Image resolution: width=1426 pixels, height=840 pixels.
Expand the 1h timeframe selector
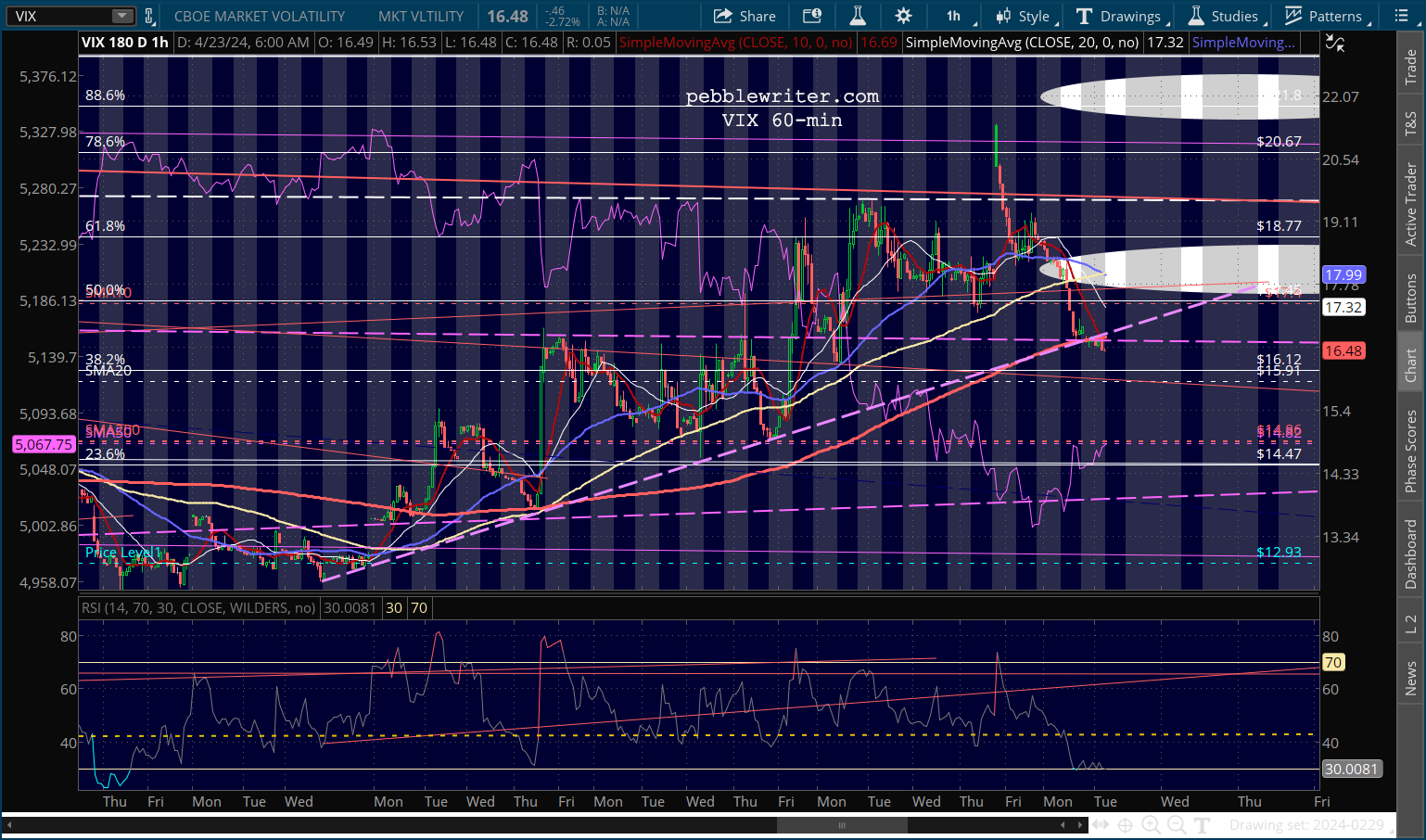point(954,16)
